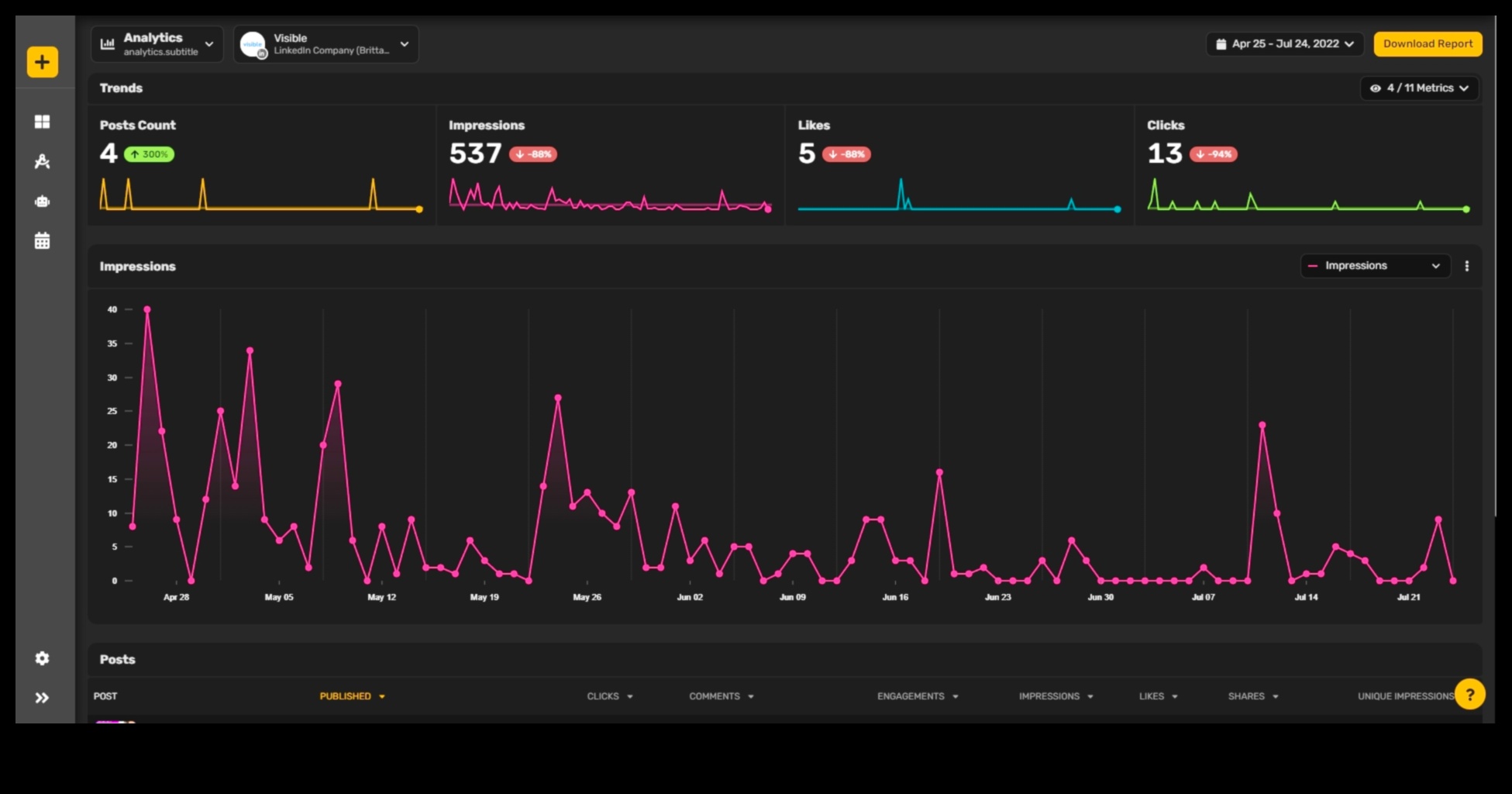1512x794 pixels.
Task: Expand the Analytics section dropdown
Action: [x=157, y=44]
